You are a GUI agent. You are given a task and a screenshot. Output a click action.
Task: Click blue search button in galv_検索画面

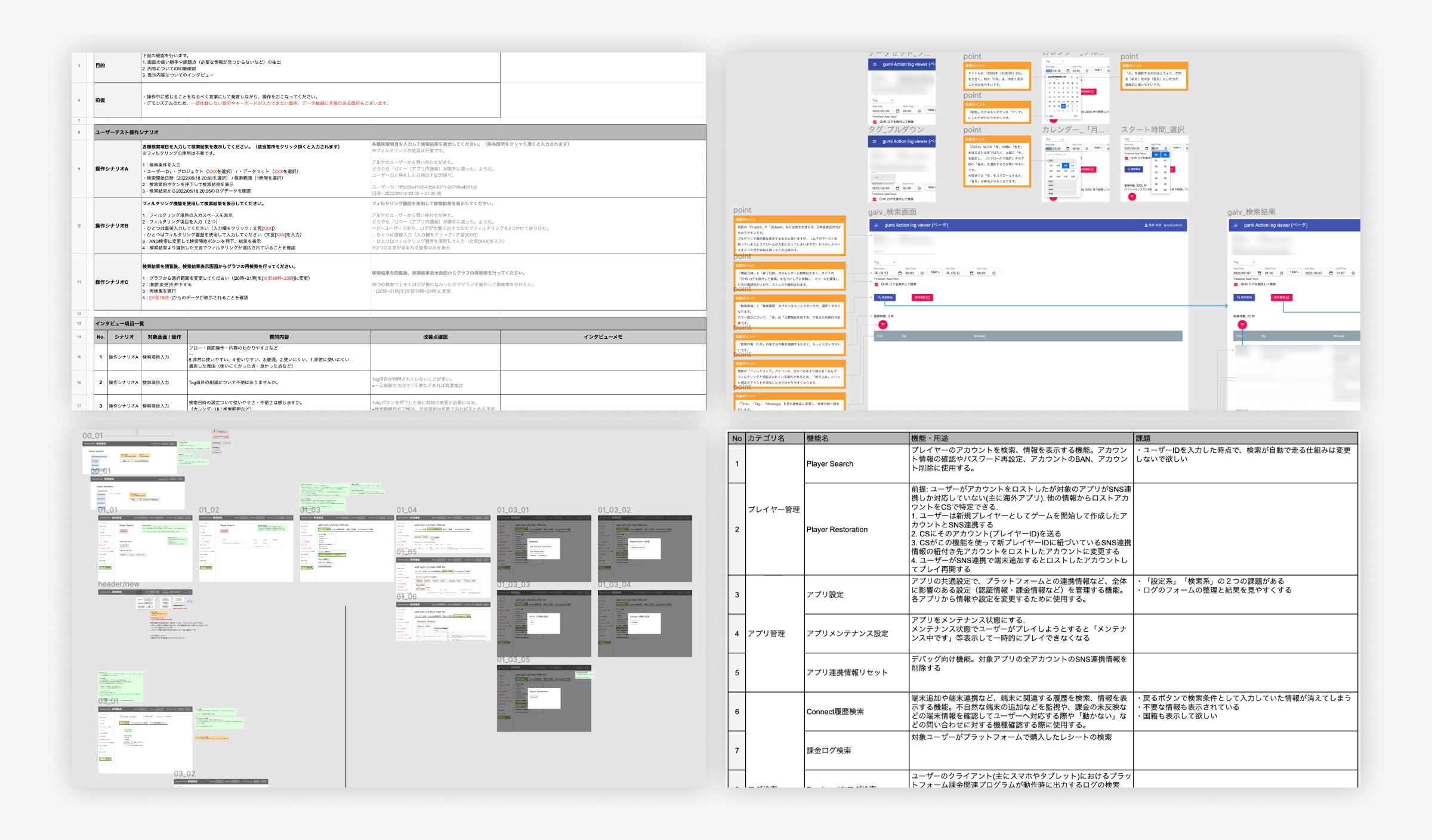pos(885,297)
